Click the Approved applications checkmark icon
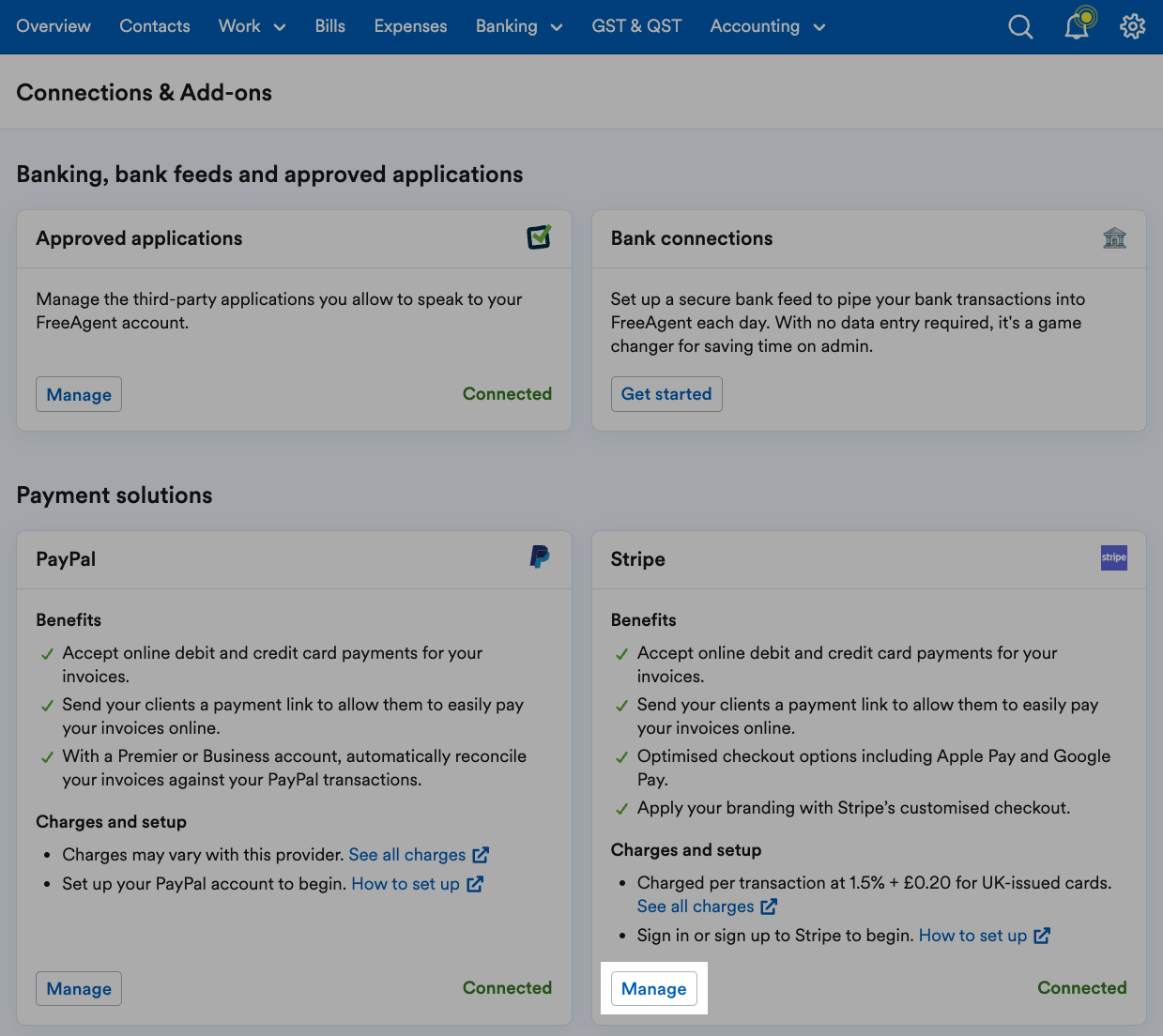The image size is (1163, 1036). point(539,237)
